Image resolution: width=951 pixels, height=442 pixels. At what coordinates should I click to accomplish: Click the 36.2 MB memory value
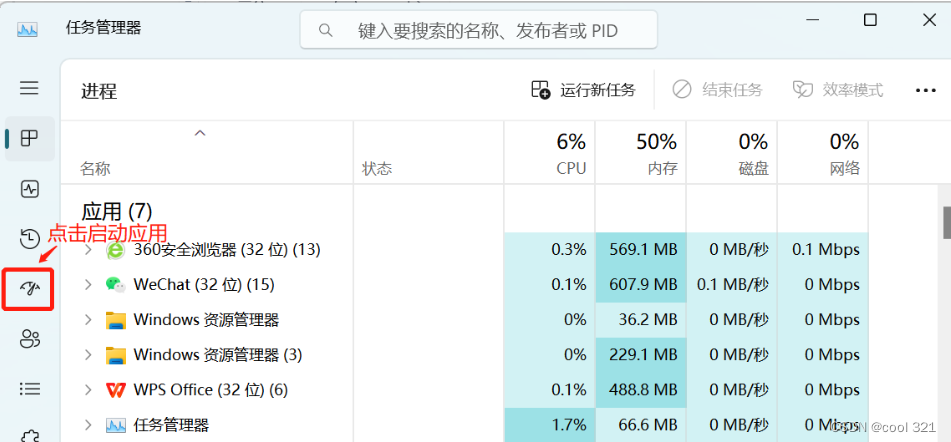648,320
